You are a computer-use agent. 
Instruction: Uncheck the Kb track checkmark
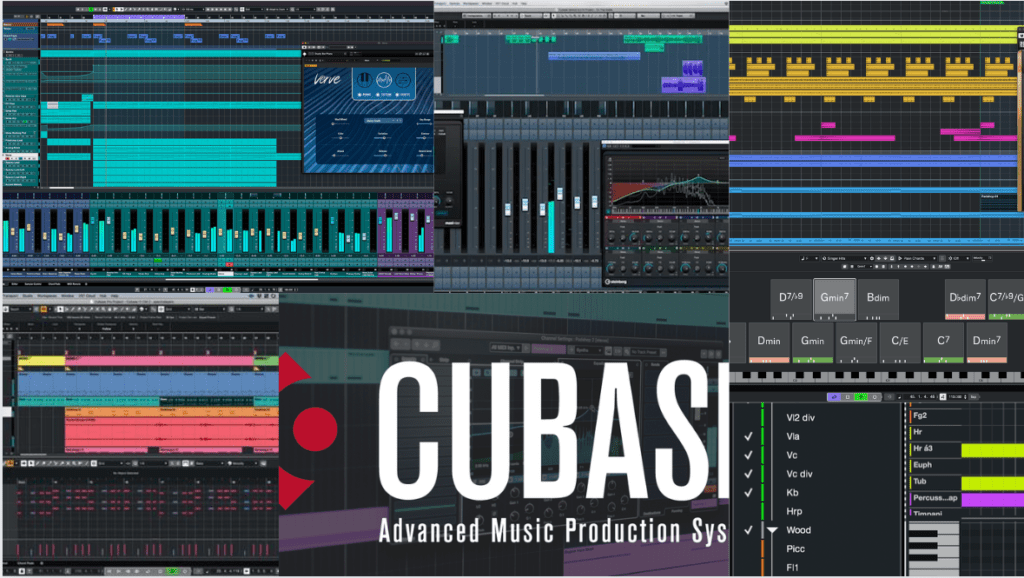point(748,493)
